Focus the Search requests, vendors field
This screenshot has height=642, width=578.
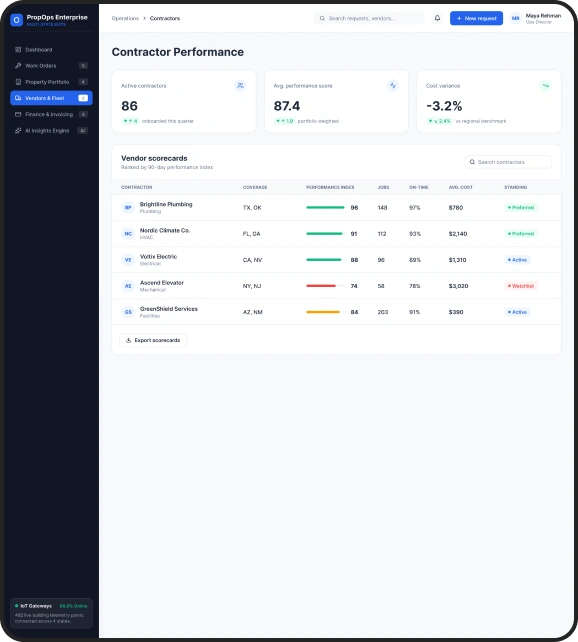pyautogui.click(x=369, y=18)
